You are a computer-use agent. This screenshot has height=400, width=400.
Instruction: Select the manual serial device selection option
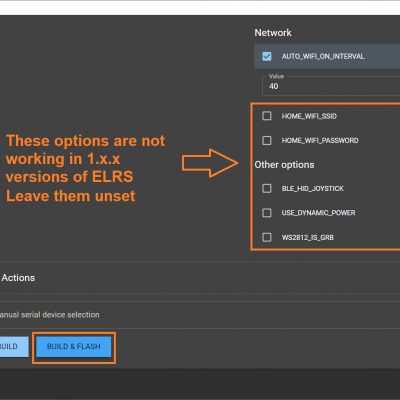pos(50,315)
